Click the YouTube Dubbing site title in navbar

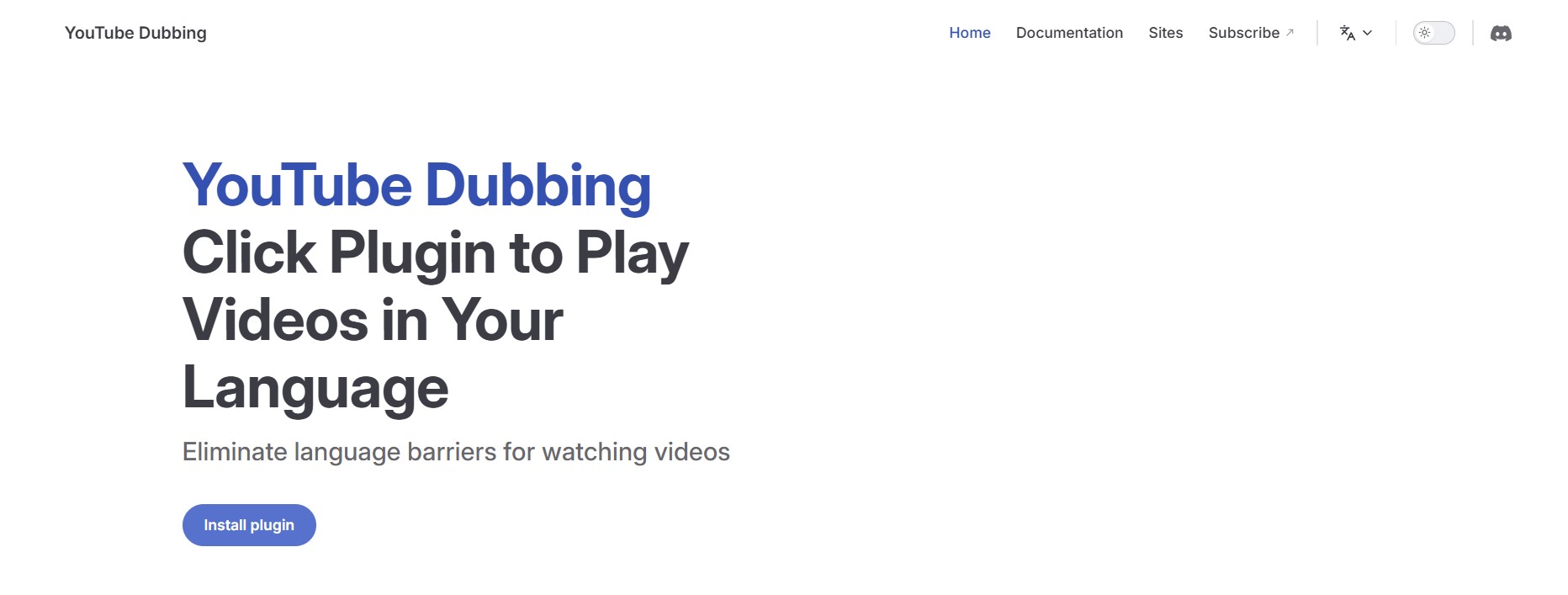pos(135,33)
